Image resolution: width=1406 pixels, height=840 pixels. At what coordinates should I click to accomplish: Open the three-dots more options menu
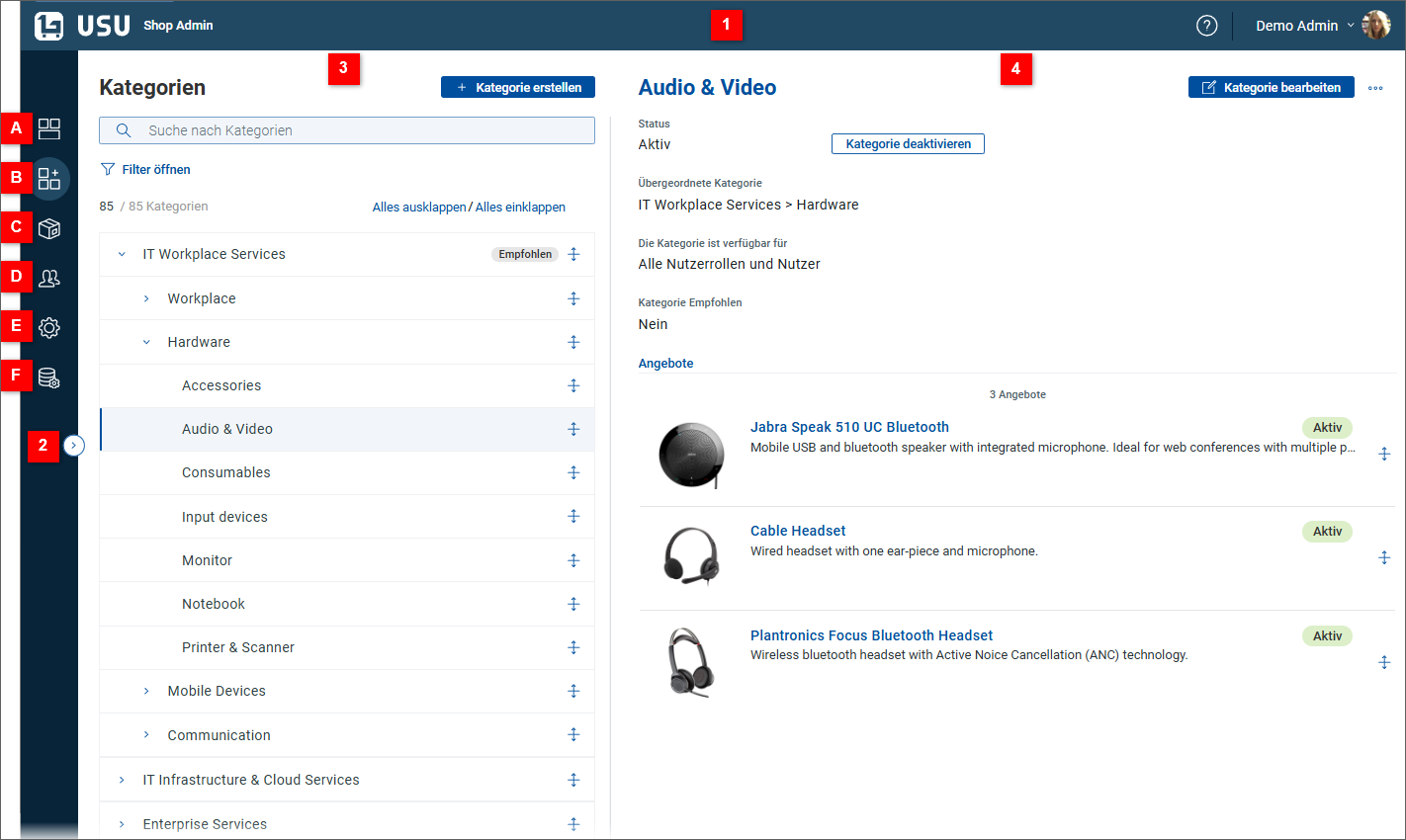click(1375, 88)
